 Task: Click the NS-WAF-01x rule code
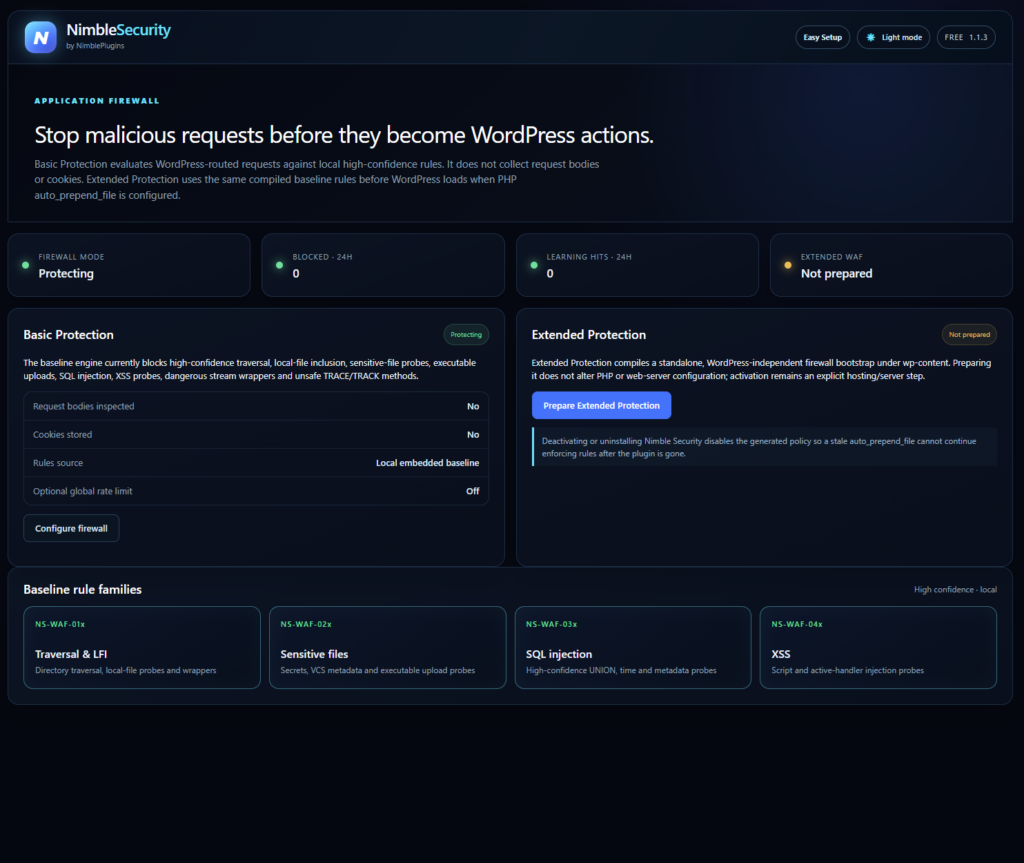60,624
